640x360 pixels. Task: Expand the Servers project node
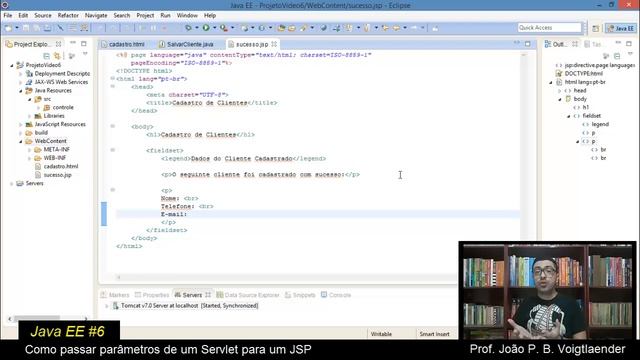click(12, 184)
